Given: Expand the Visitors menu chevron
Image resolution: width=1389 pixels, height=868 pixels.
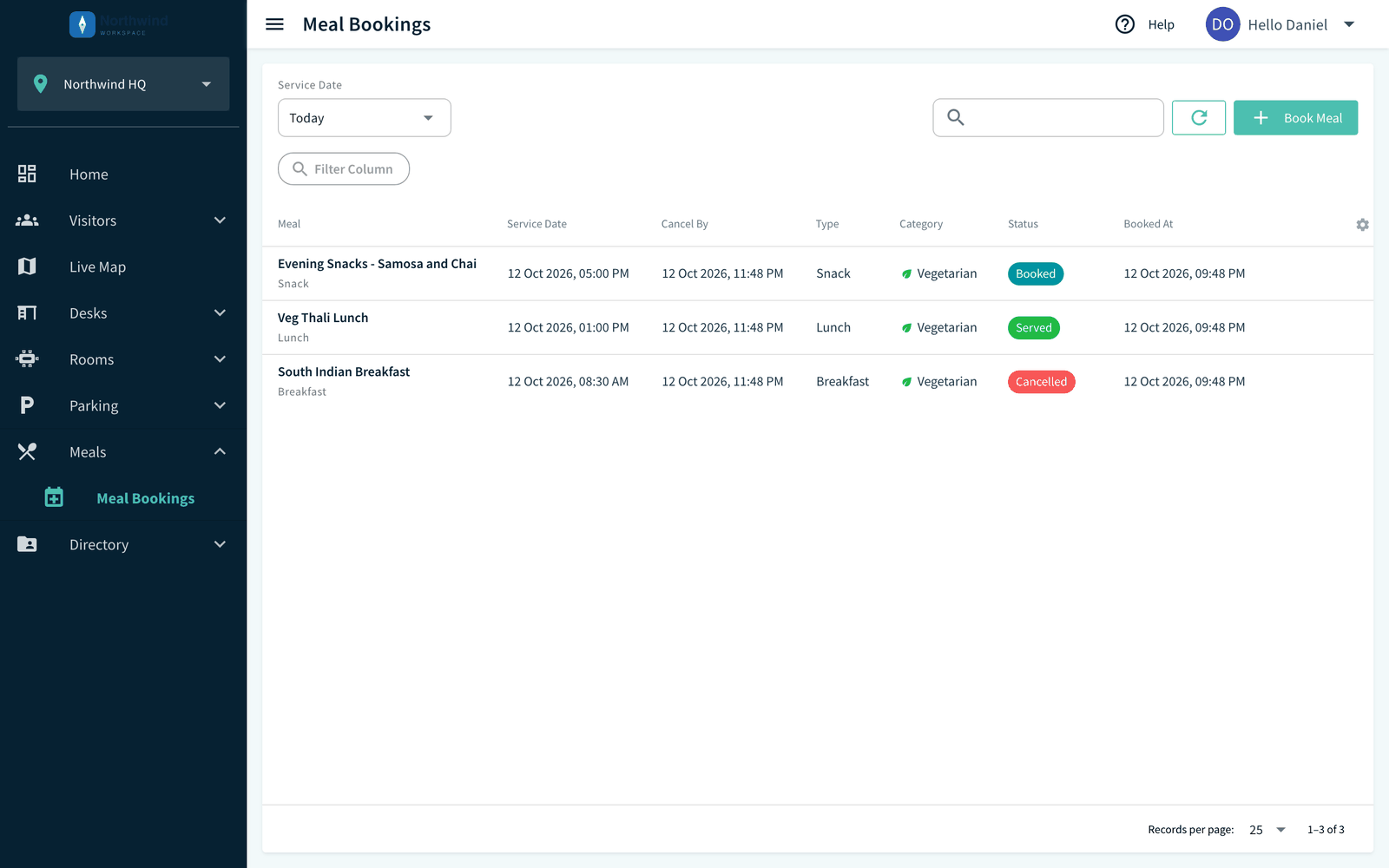Looking at the screenshot, I should pos(220,220).
